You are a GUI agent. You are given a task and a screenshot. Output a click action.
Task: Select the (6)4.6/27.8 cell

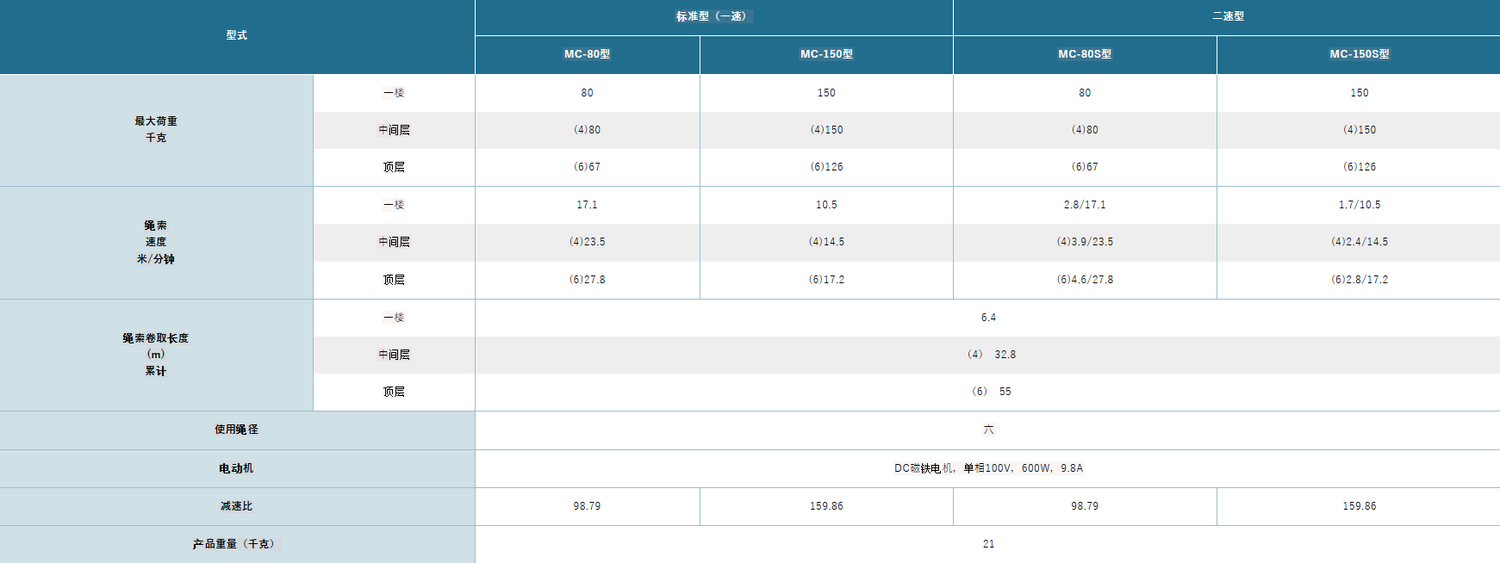coord(1085,280)
